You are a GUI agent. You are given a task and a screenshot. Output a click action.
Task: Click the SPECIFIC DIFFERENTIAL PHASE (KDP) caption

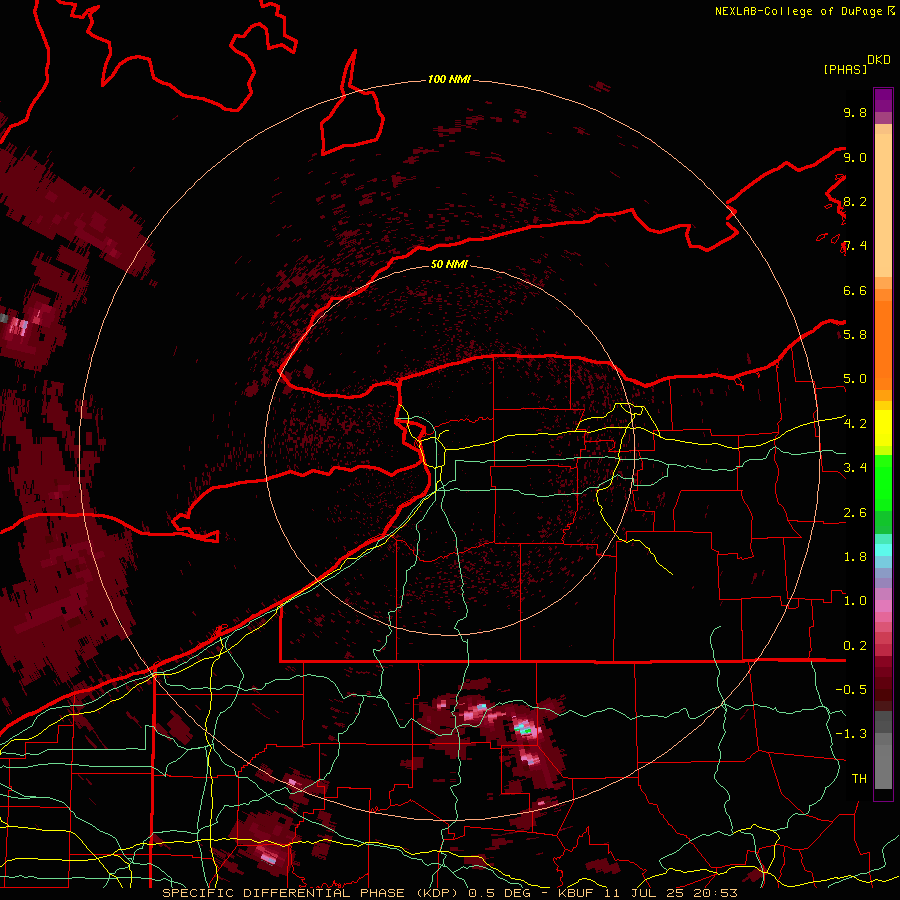[x=312, y=893]
